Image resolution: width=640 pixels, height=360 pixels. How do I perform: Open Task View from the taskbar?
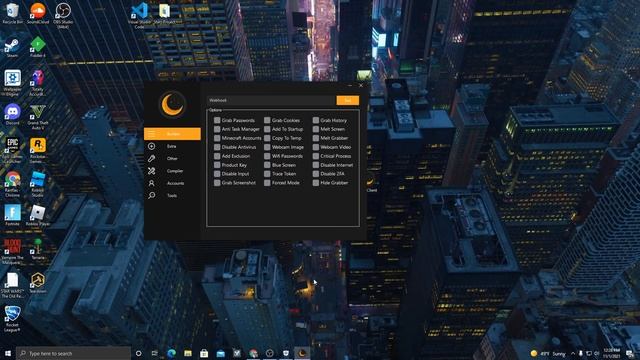pyautogui.click(x=155, y=353)
